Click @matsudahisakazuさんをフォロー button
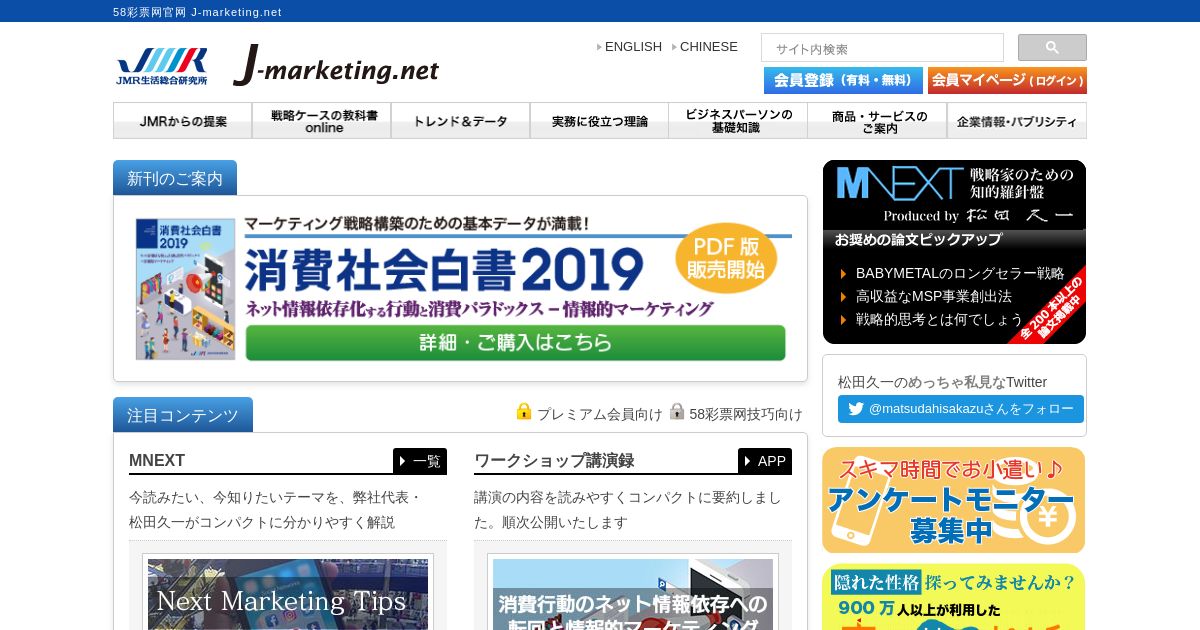This screenshot has height=630, width=1200. click(961, 409)
